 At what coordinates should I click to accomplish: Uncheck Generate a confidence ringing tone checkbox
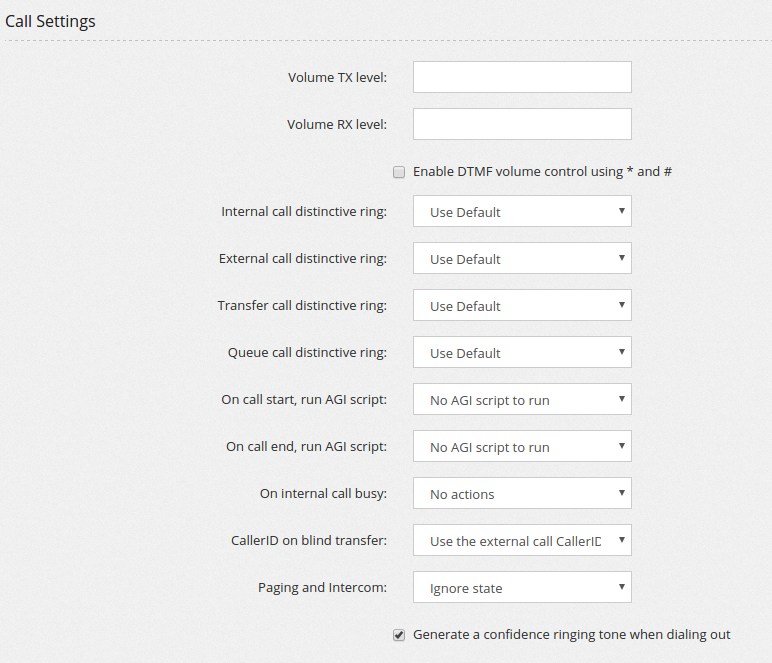click(x=399, y=635)
